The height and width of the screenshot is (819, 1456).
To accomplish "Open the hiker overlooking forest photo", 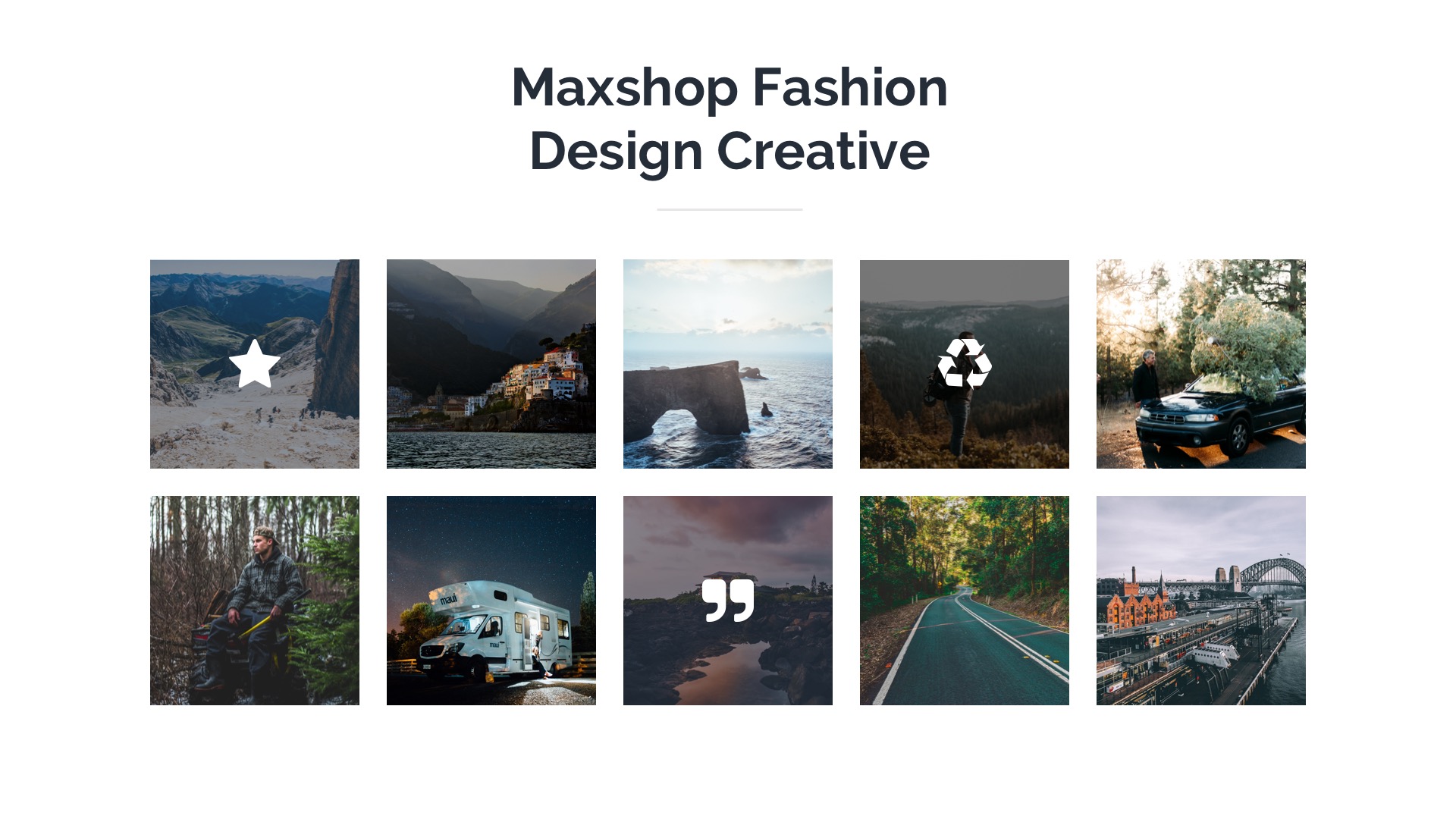I will 965,364.
